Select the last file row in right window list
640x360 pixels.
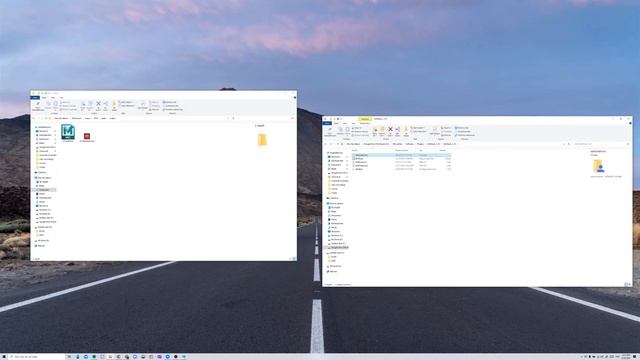(401, 169)
